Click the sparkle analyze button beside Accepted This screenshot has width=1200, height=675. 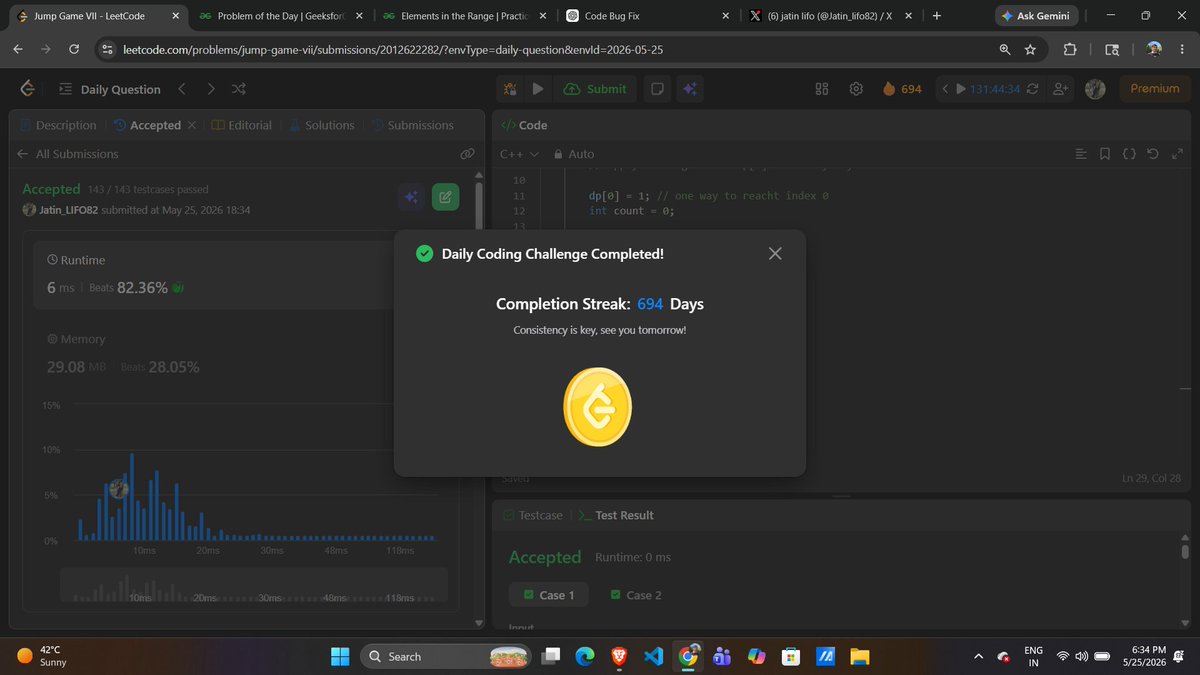pos(410,197)
